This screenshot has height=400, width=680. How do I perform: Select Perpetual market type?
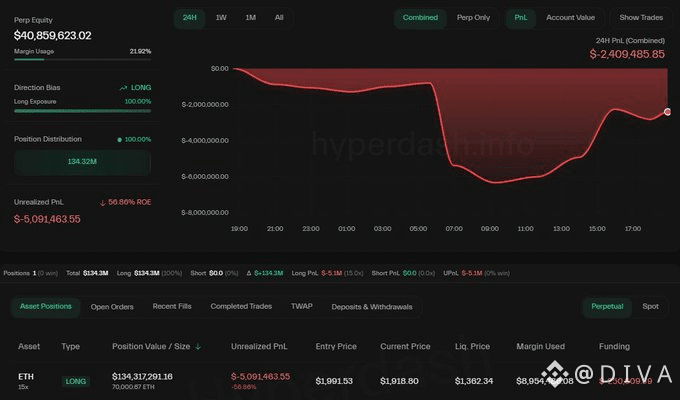(x=607, y=307)
